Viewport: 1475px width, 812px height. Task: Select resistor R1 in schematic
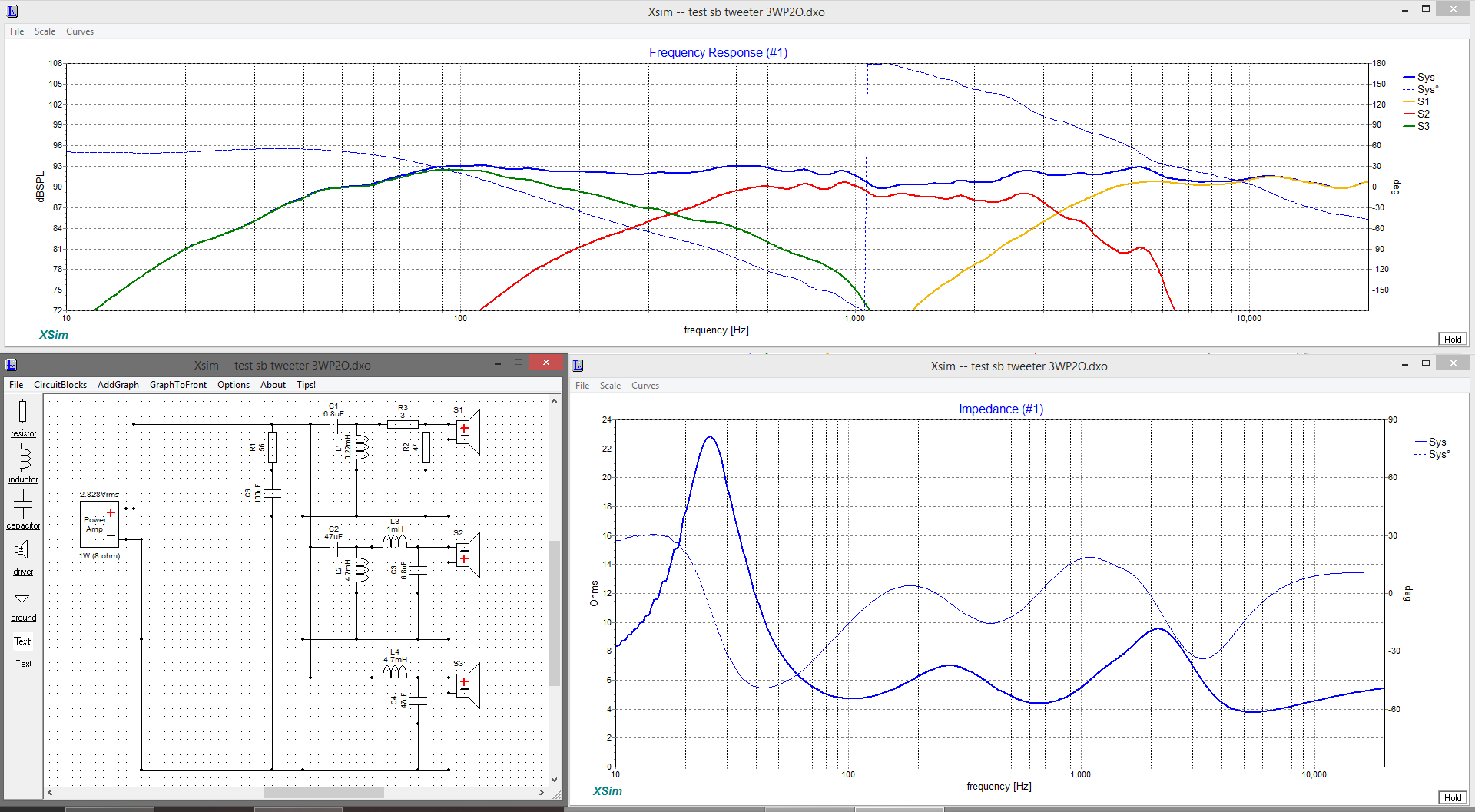(272, 446)
